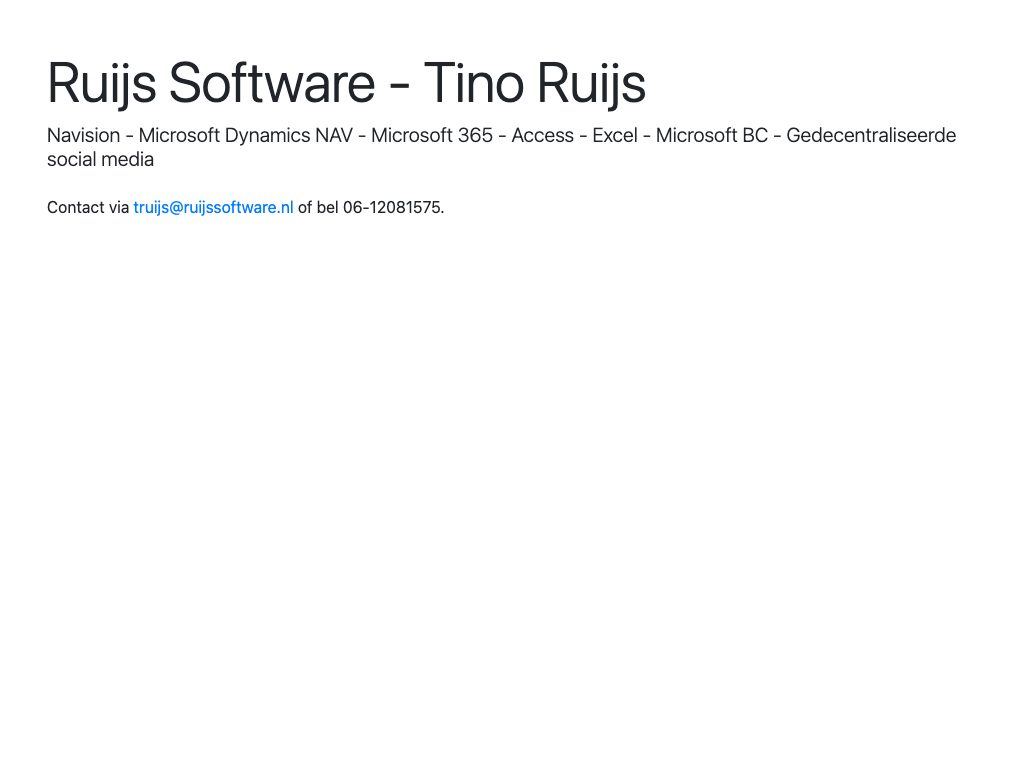The image size is (1024, 768).
Task: Click the word "Dynamics" in the subtitle
Action: pos(267,135)
